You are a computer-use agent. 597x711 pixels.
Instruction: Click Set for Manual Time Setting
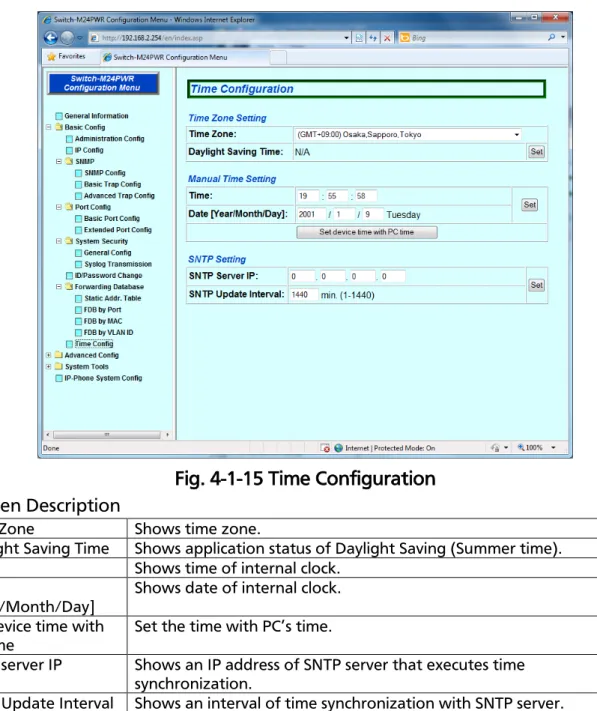(x=529, y=205)
